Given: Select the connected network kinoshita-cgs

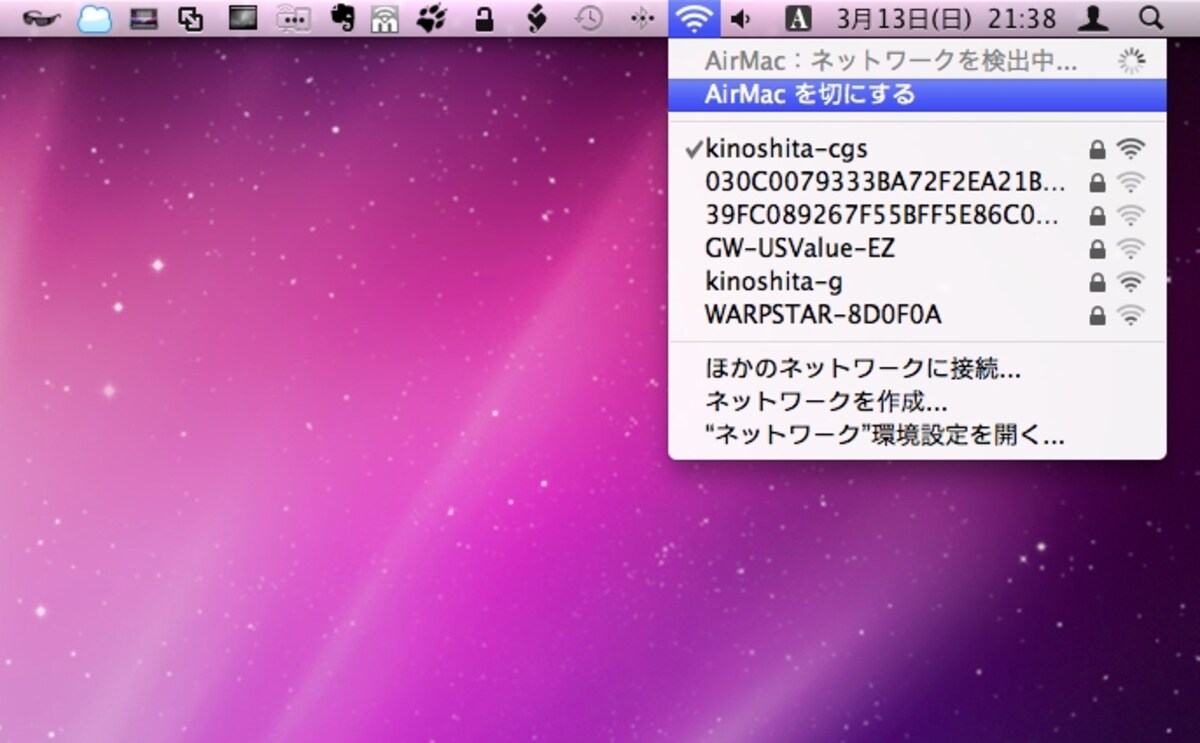Looking at the screenshot, I should 917,149.
